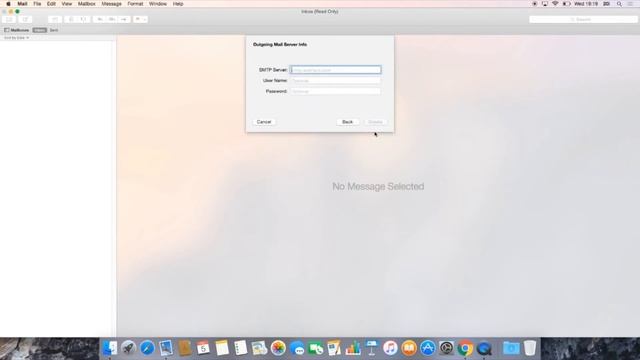Open App Store from the Dock

428,348
